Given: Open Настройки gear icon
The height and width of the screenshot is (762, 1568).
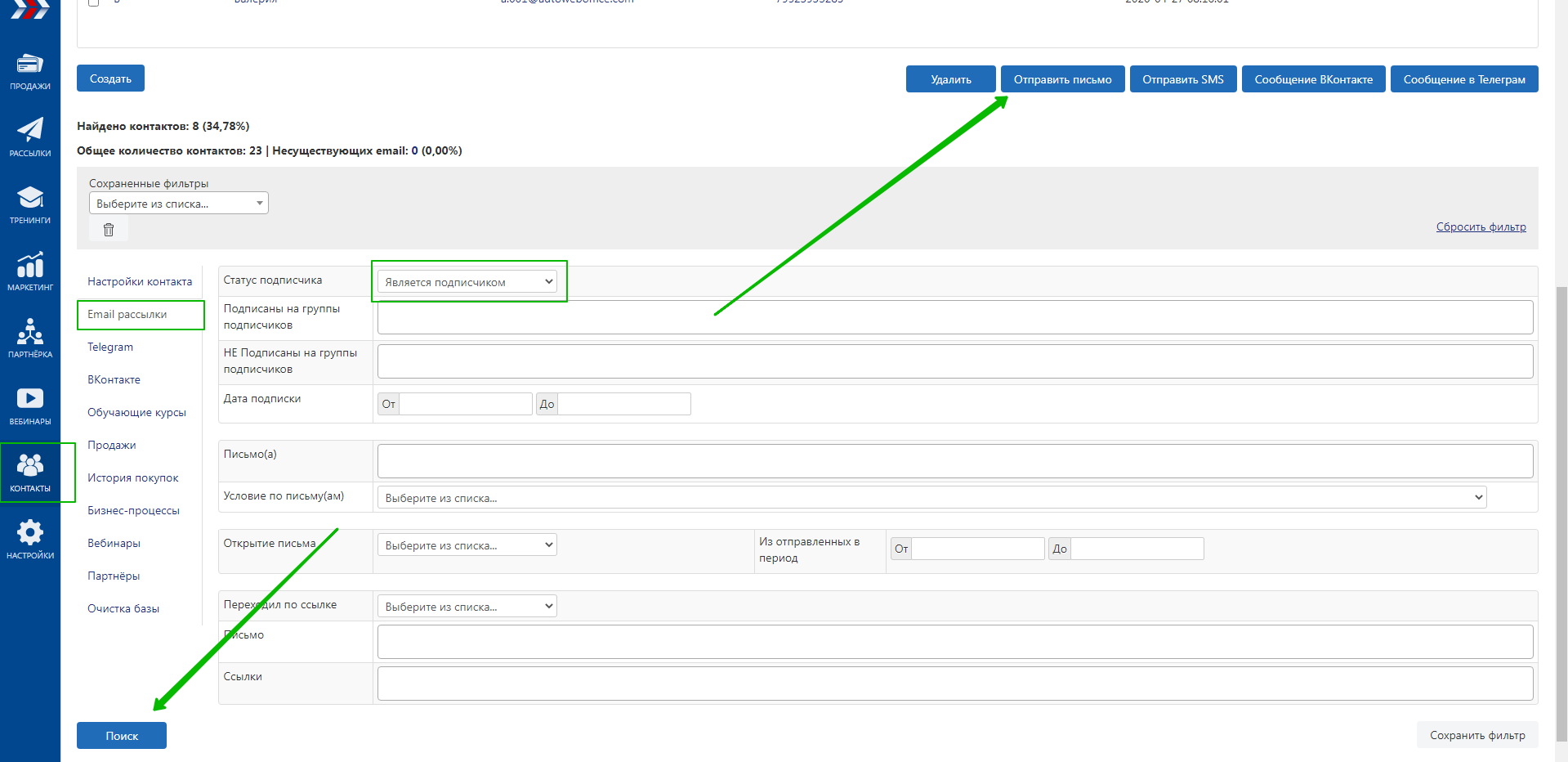Looking at the screenshot, I should tap(30, 540).
